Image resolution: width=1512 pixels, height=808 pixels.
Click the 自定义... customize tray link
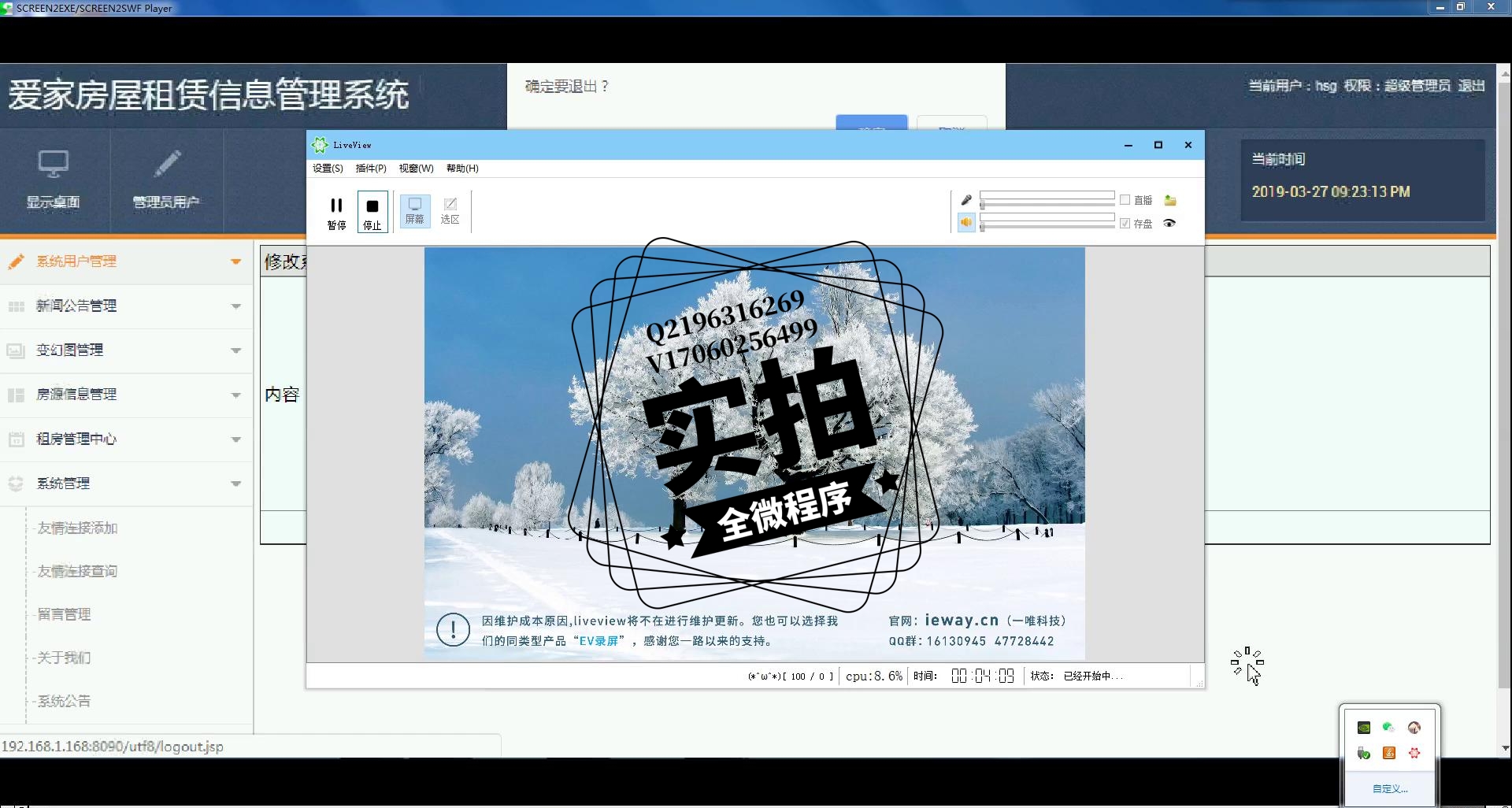1390,789
